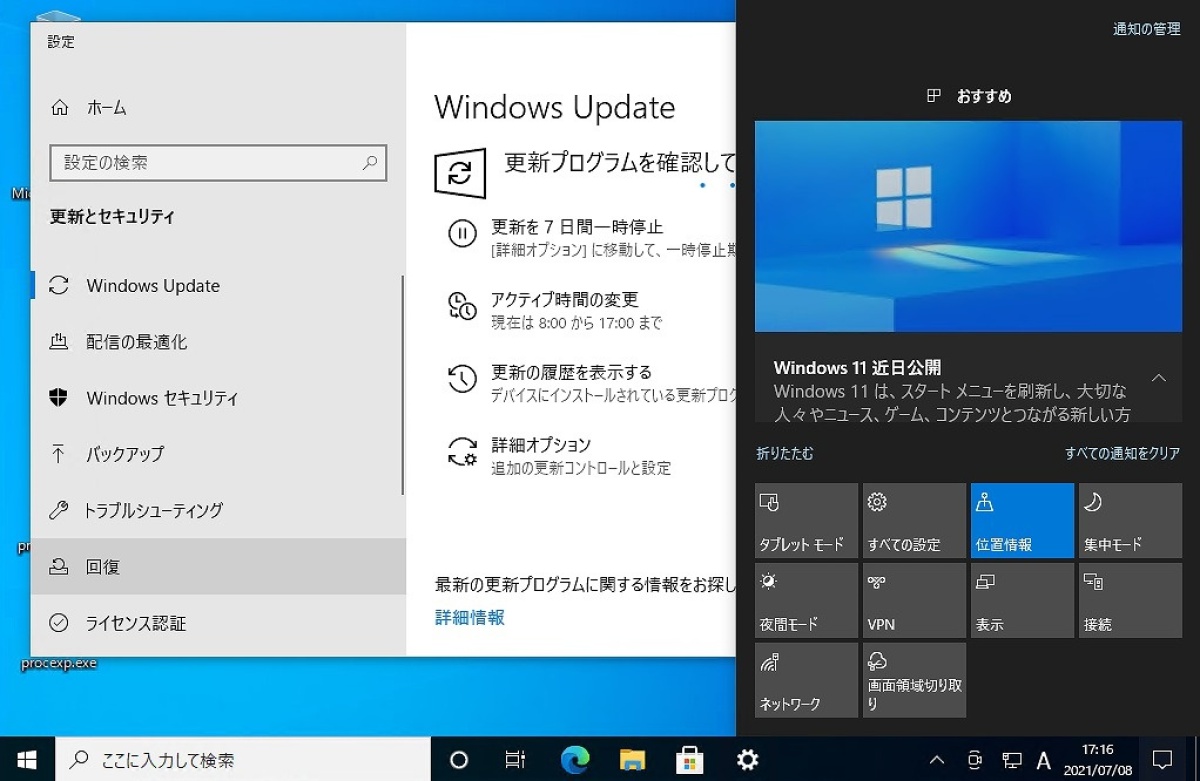
Task: Open アクティブ時間の変更 option
Action: pos(564,300)
